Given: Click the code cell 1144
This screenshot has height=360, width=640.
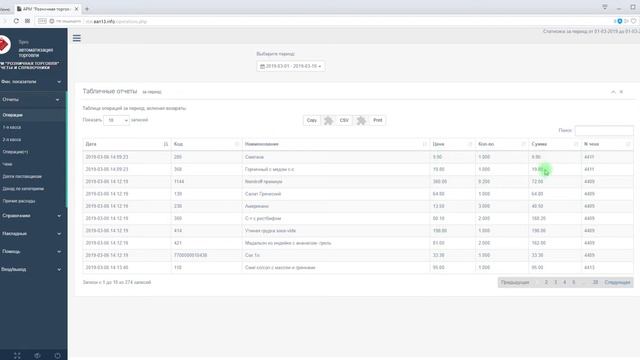Looking at the screenshot, I should pyautogui.click(x=207, y=182).
